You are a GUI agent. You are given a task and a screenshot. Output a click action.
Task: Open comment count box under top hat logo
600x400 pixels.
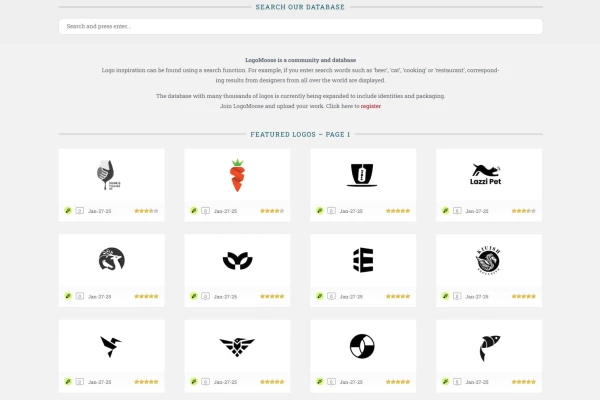click(x=331, y=211)
